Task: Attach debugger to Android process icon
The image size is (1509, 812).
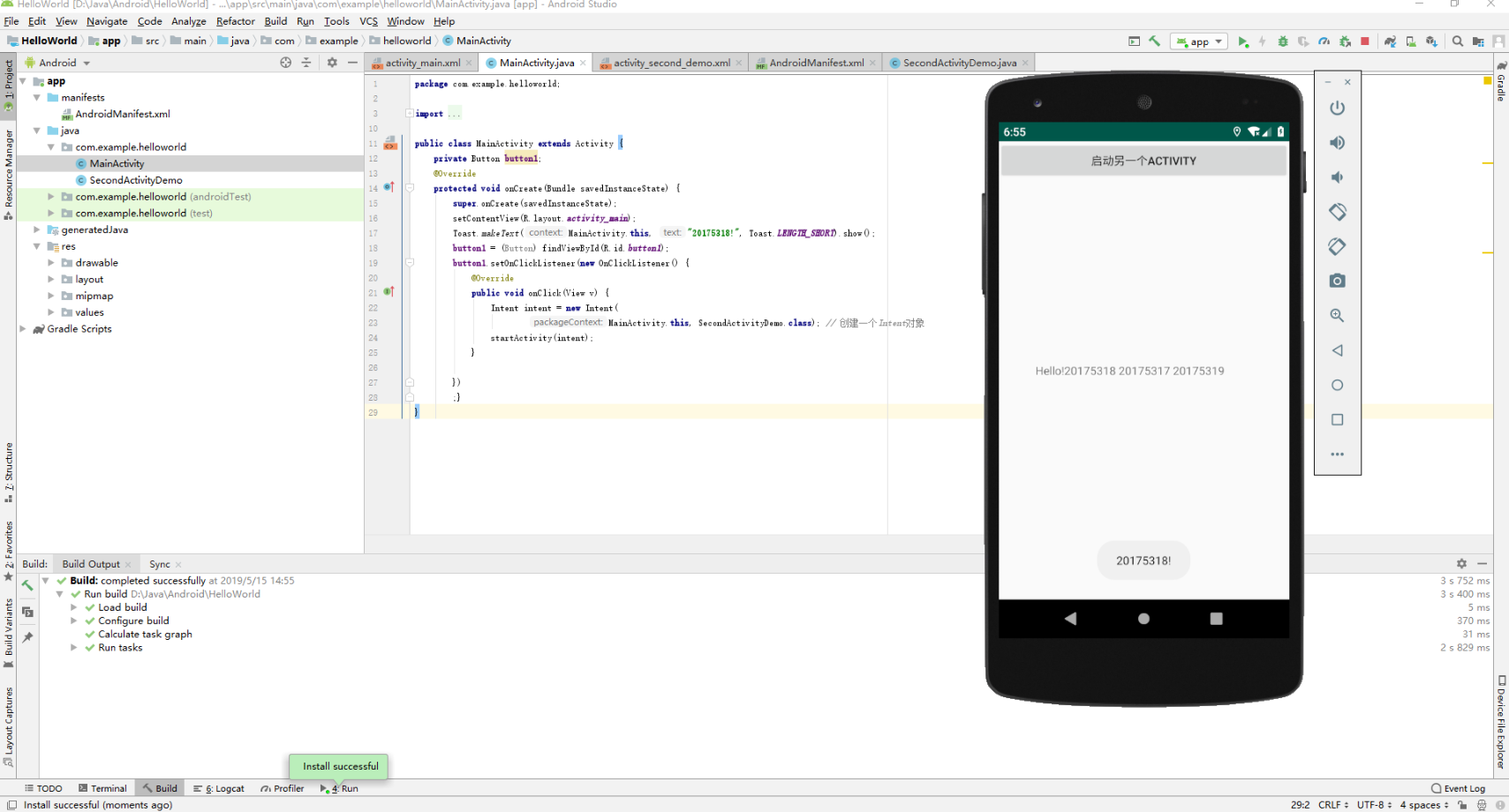Action: pos(1345,41)
